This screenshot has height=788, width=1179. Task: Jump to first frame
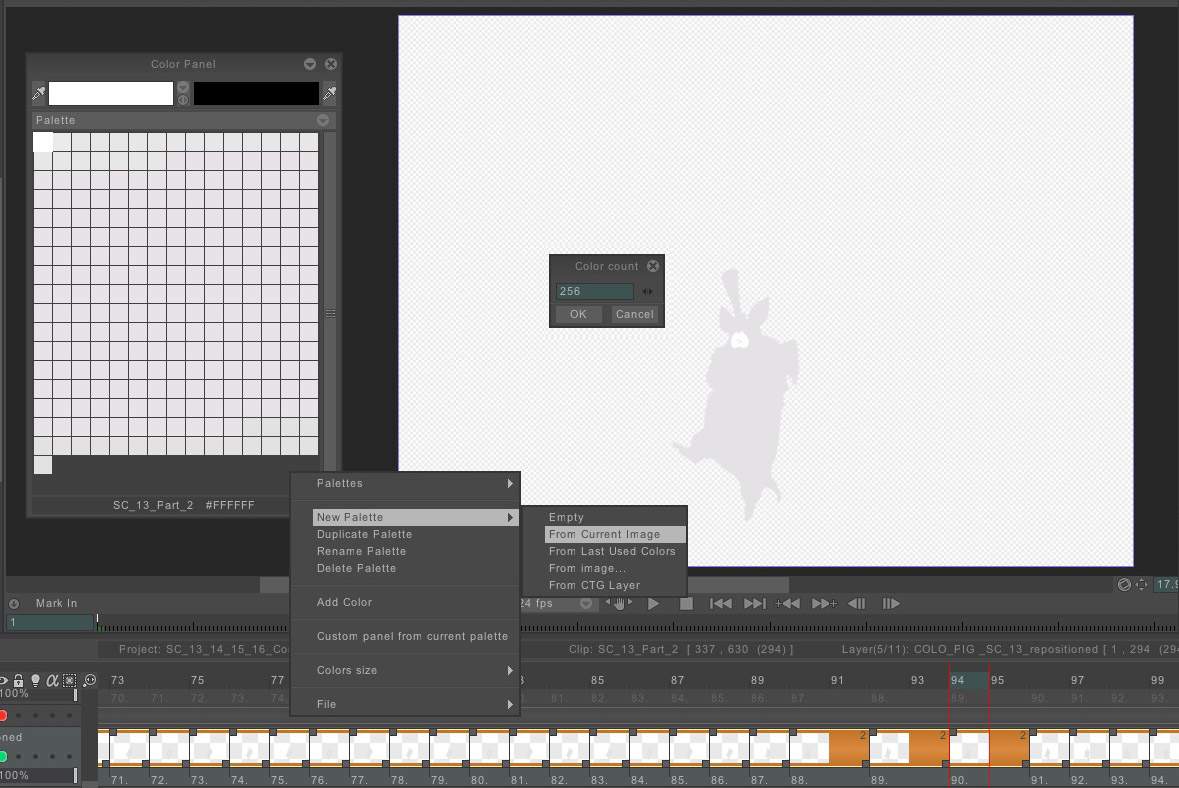720,604
